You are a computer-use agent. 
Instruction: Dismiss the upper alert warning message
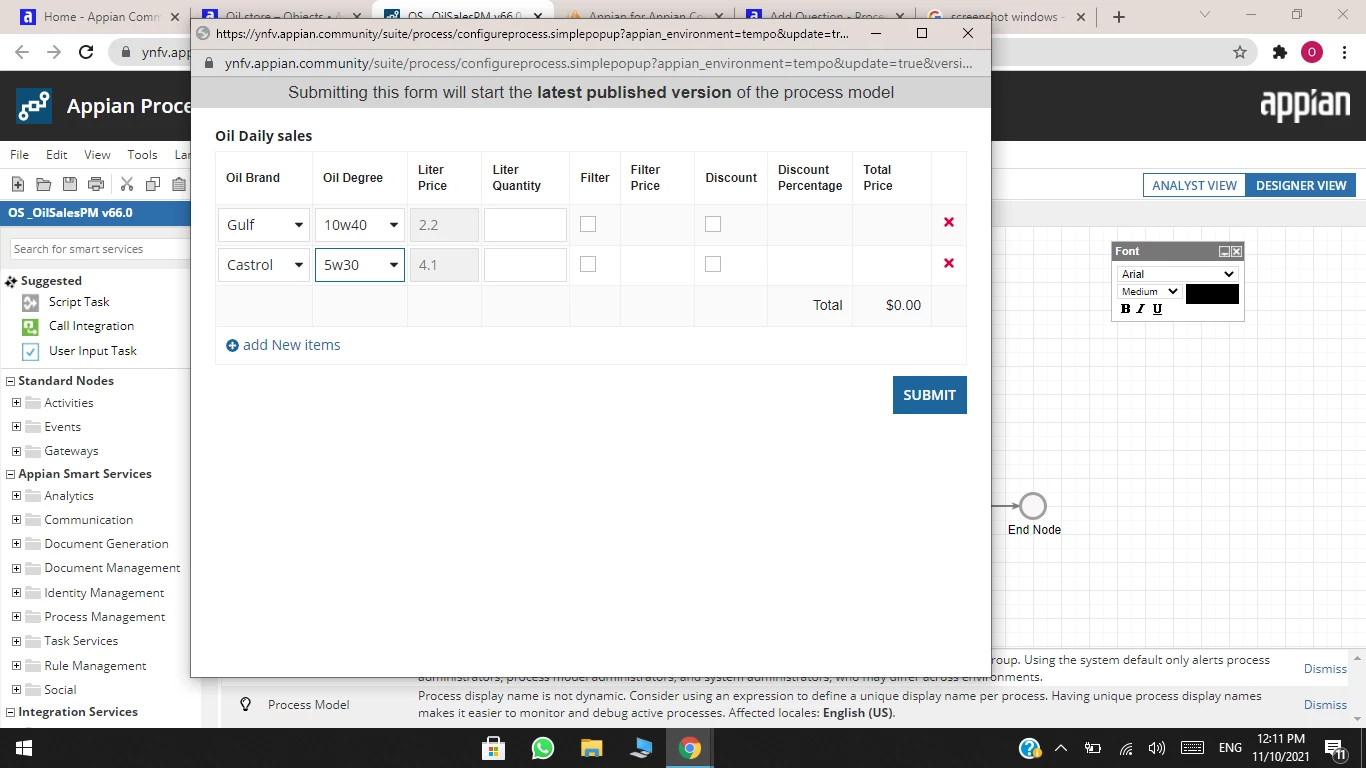pyautogui.click(x=1325, y=669)
